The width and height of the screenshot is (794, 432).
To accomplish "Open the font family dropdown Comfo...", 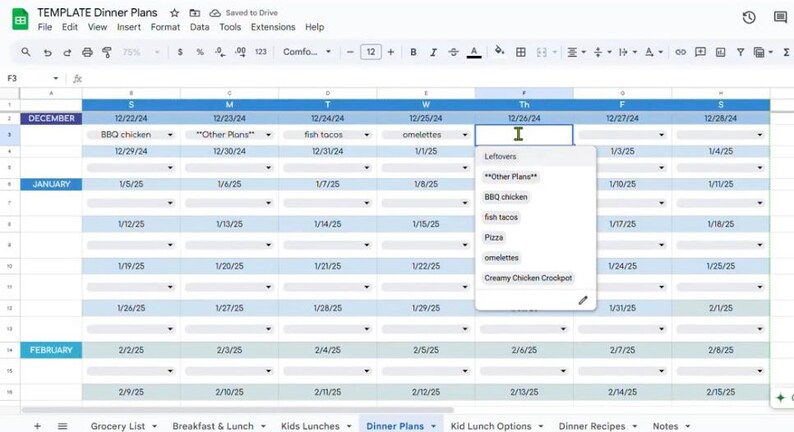I will 307,52.
